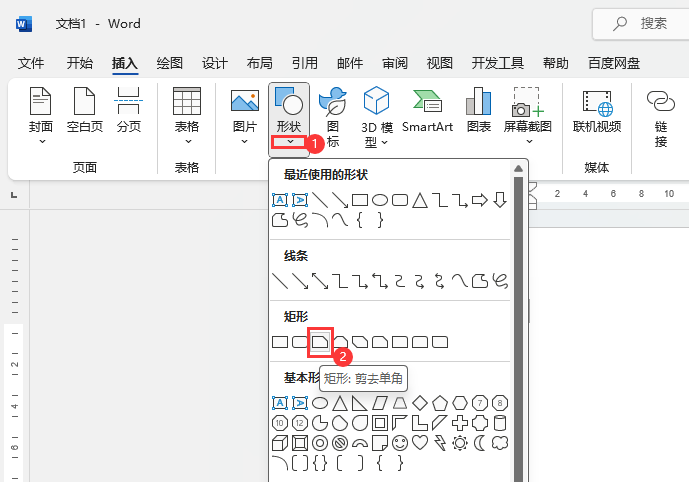
Task: Open the 审阅 tab
Action: tap(395, 63)
